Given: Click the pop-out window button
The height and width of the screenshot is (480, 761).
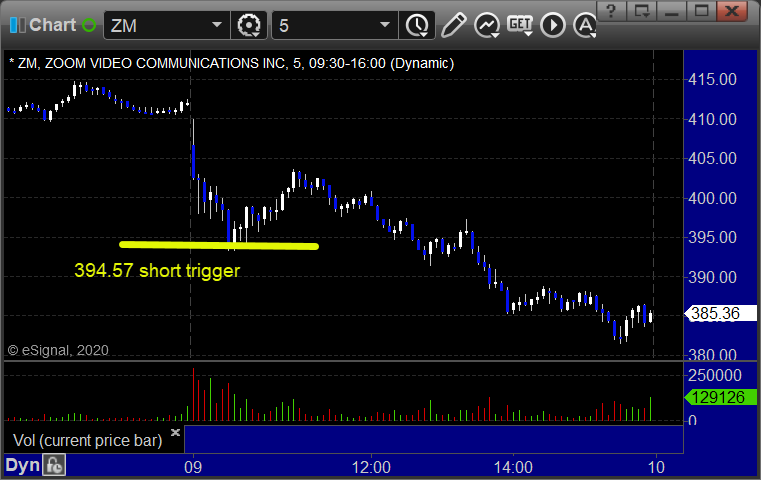Looking at the screenshot, I should (642, 11).
